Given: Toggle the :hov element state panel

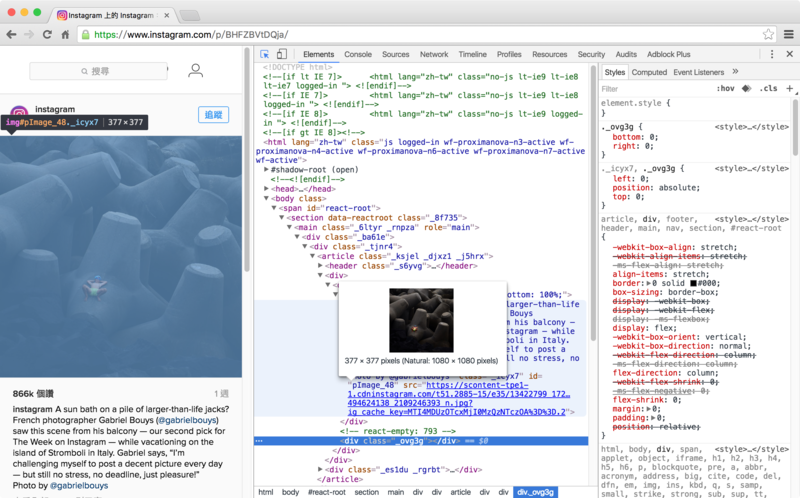Looking at the screenshot, I should (x=725, y=88).
